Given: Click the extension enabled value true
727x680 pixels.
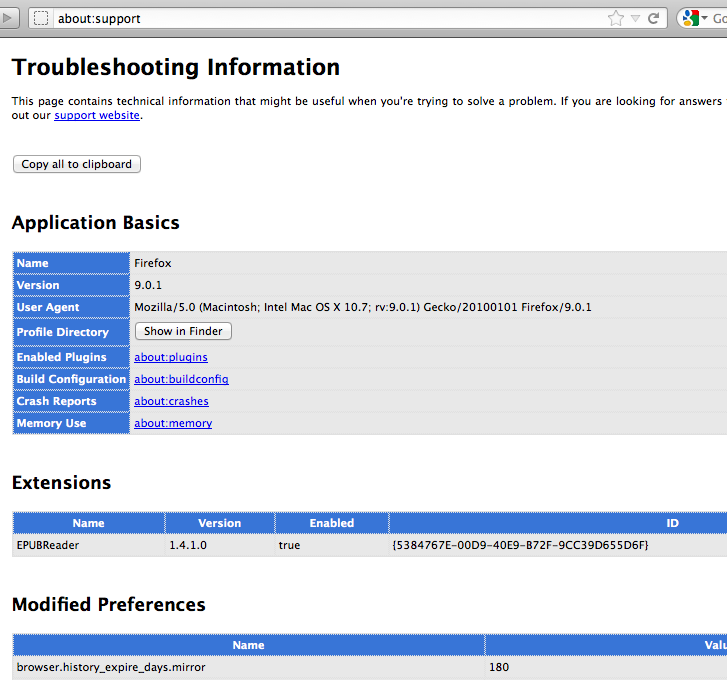Looking at the screenshot, I should (289, 545).
